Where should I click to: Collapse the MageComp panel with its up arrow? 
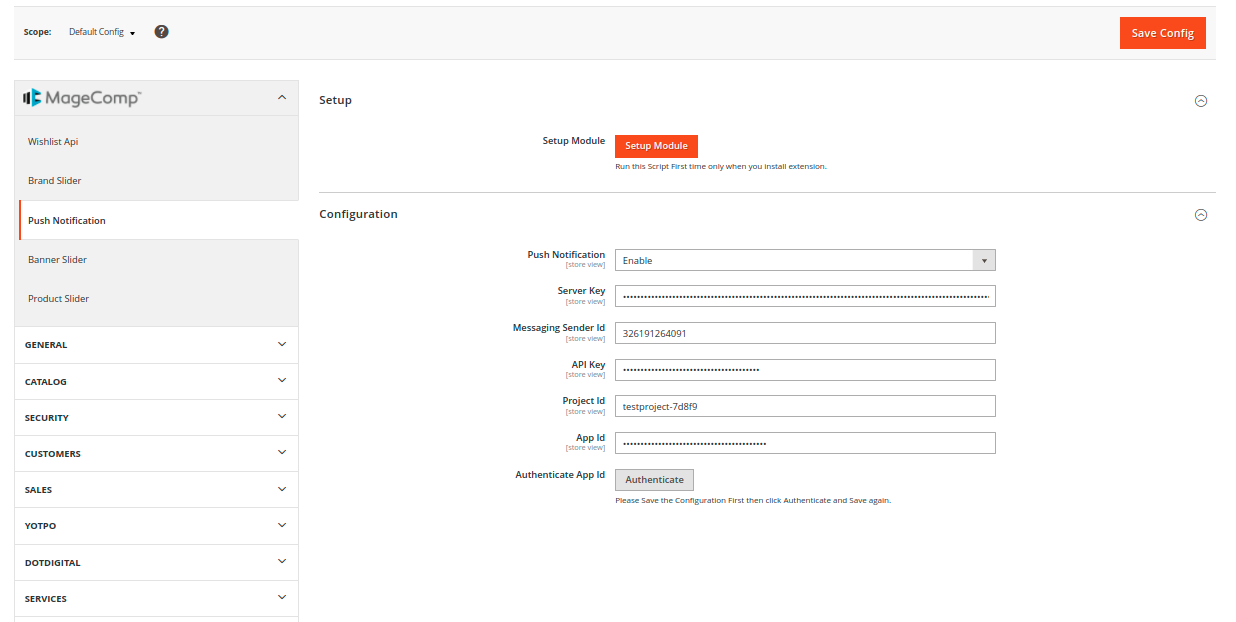[281, 97]
